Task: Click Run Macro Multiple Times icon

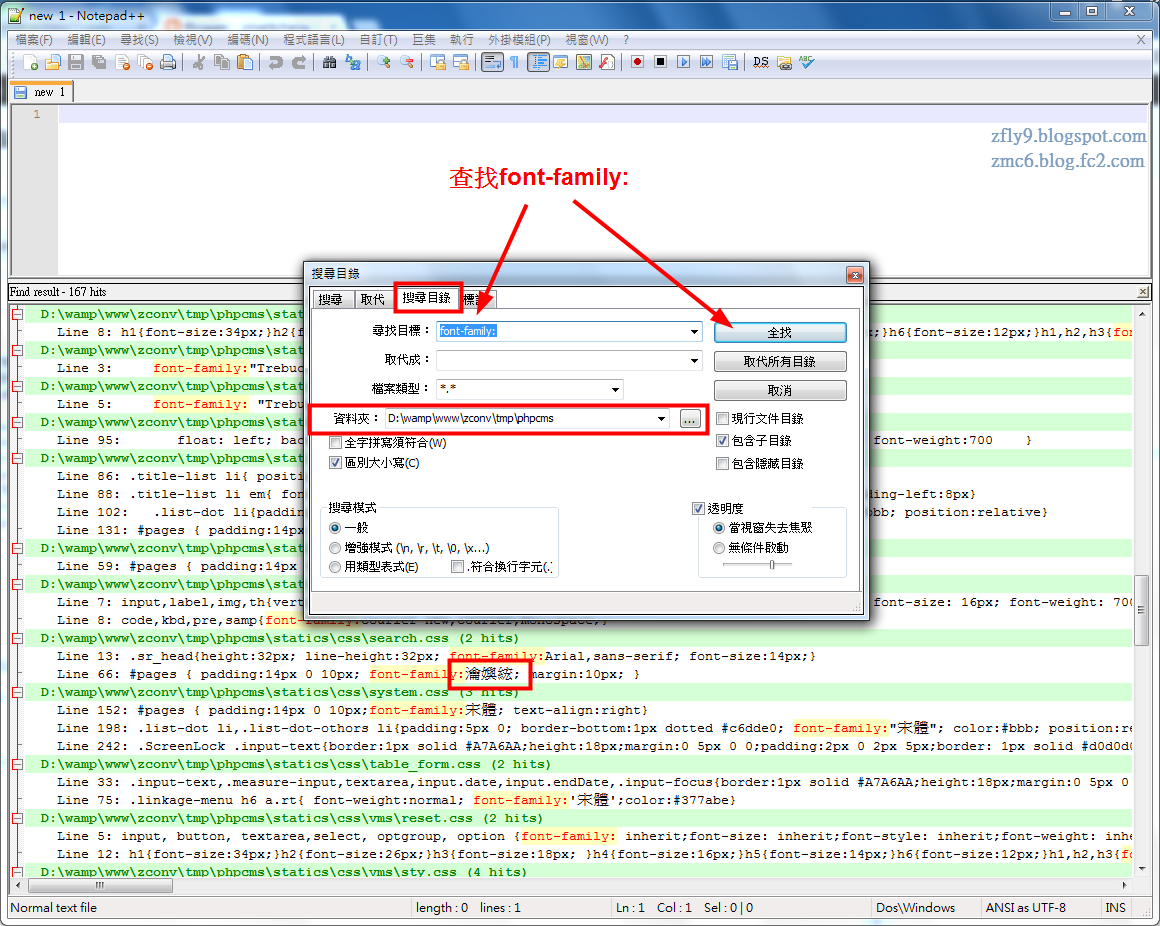Action: pos(706,62)
